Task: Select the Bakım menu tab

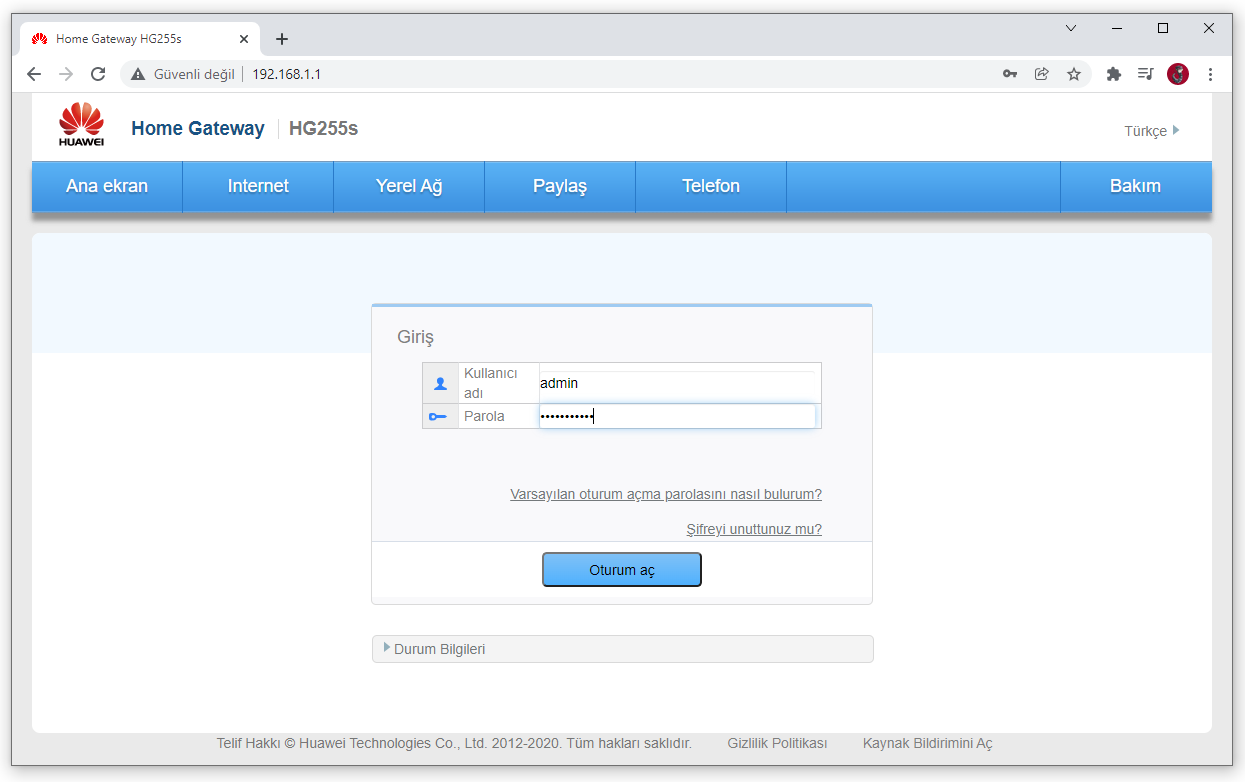Action: point(1135,186)
